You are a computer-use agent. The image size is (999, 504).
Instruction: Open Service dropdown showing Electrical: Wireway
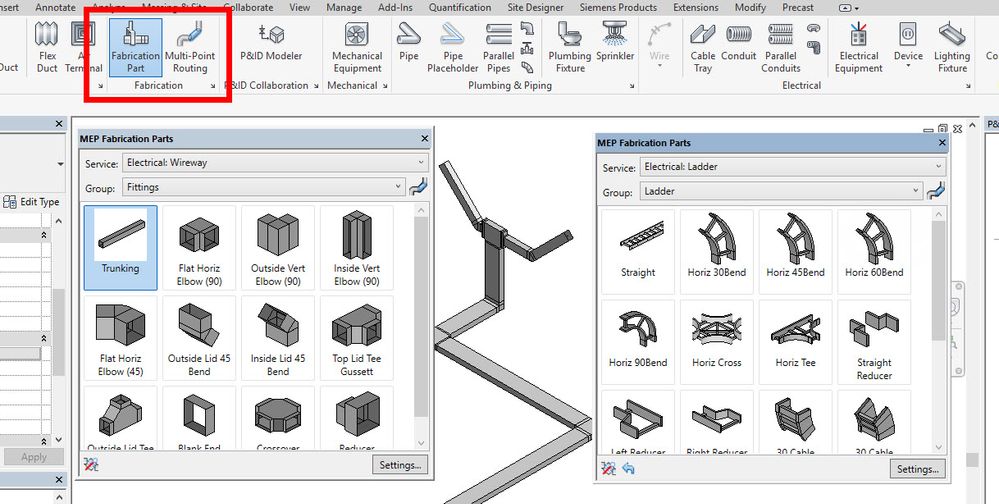(275, 162)
